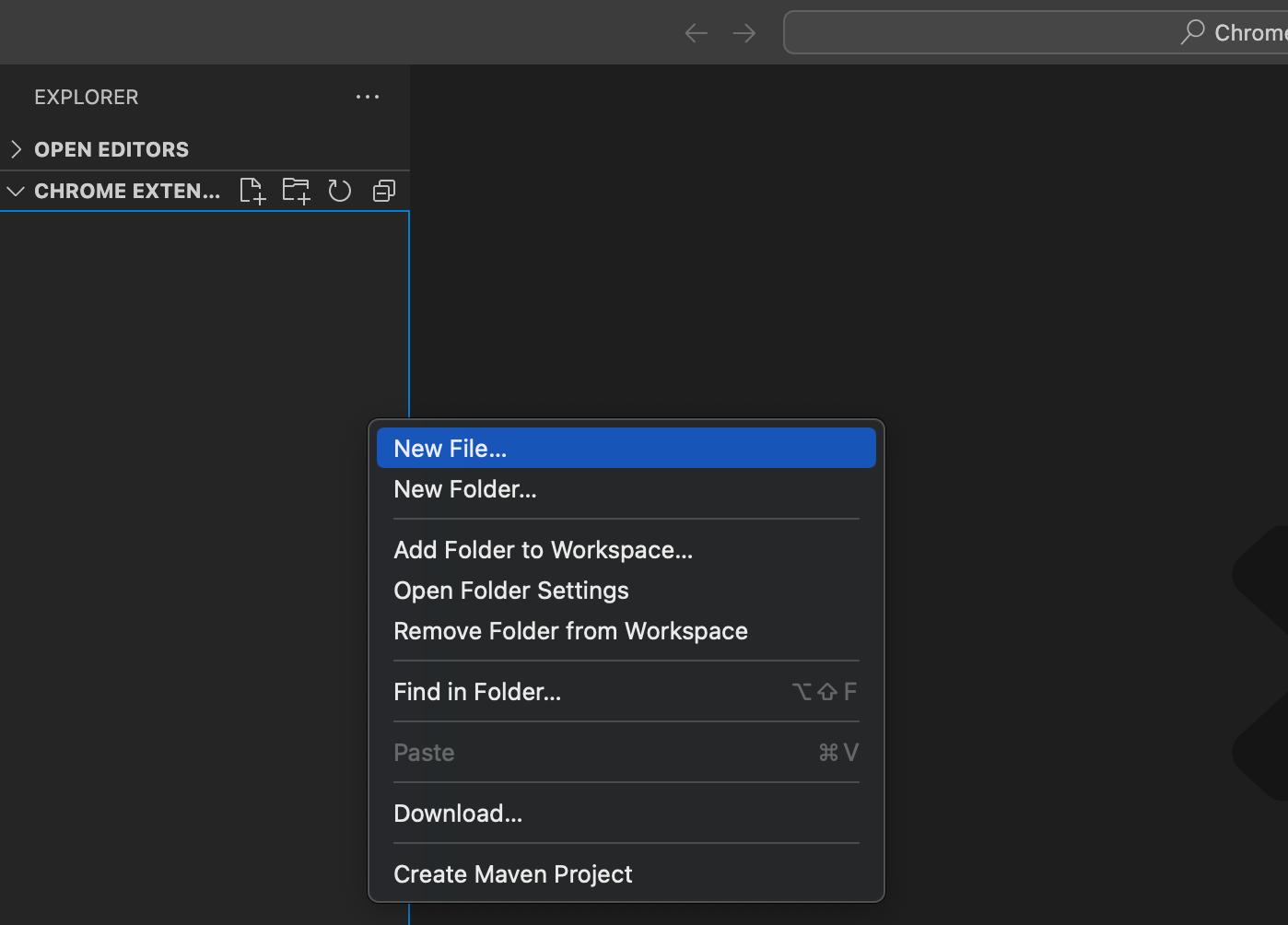
Task: Choose Download from the context menu
Action: (x=458, y=813)
